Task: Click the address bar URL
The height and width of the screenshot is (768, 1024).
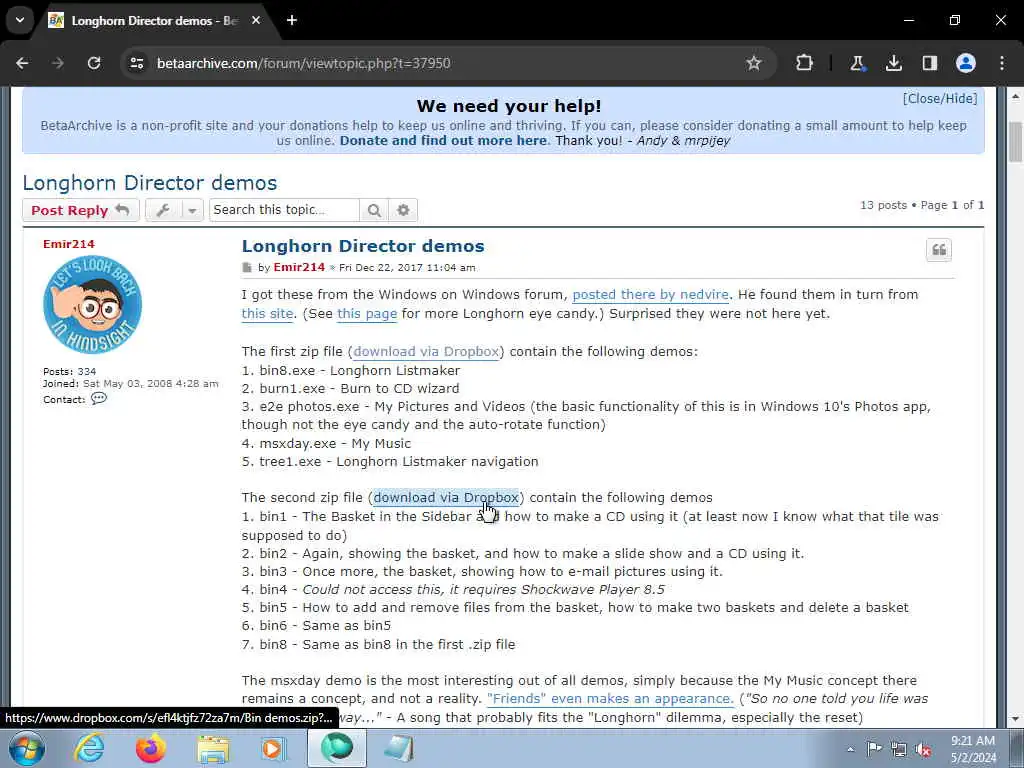Action: (x=304, y=63)
